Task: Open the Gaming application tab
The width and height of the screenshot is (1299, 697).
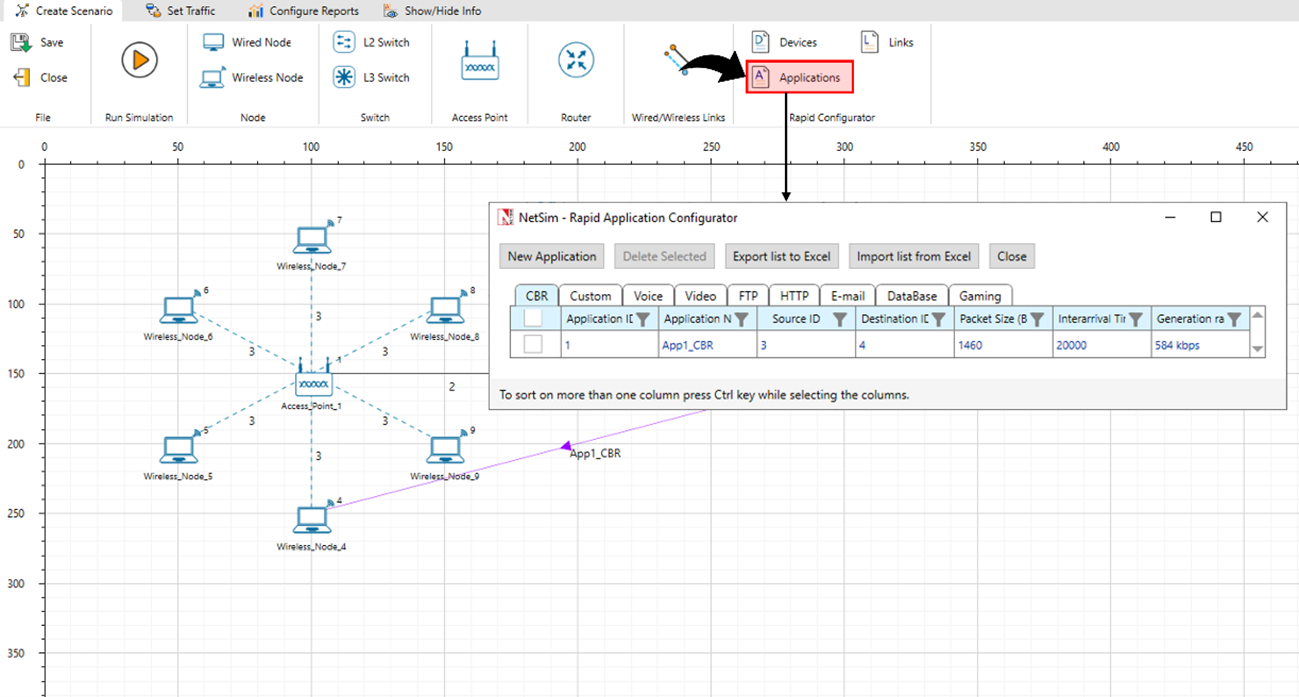Action: tap(980, 296)
